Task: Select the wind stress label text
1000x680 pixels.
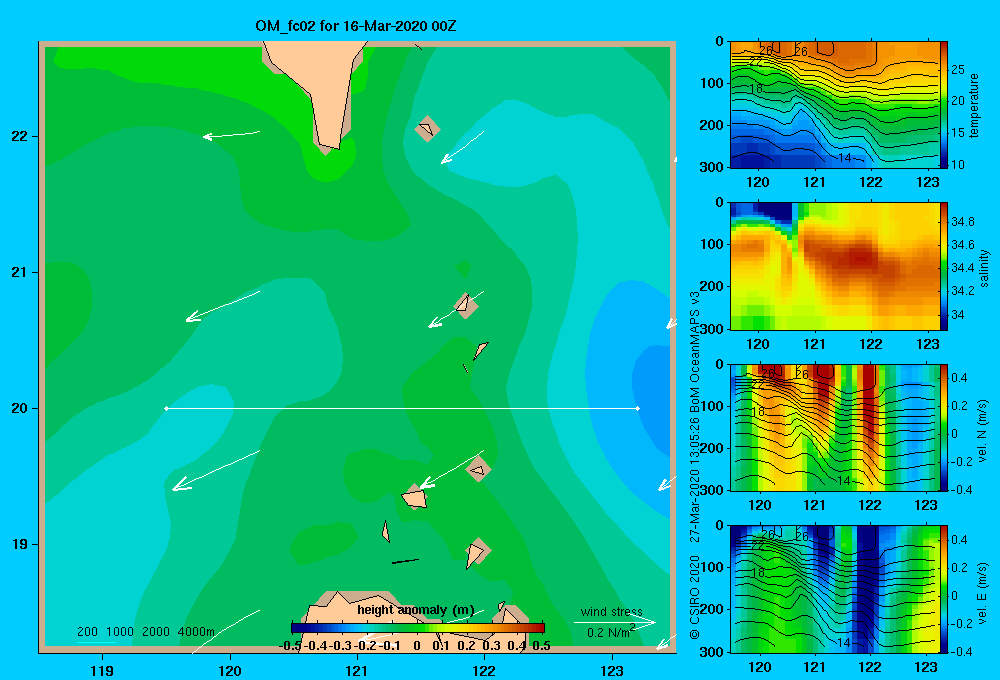Action: [611, 611]
